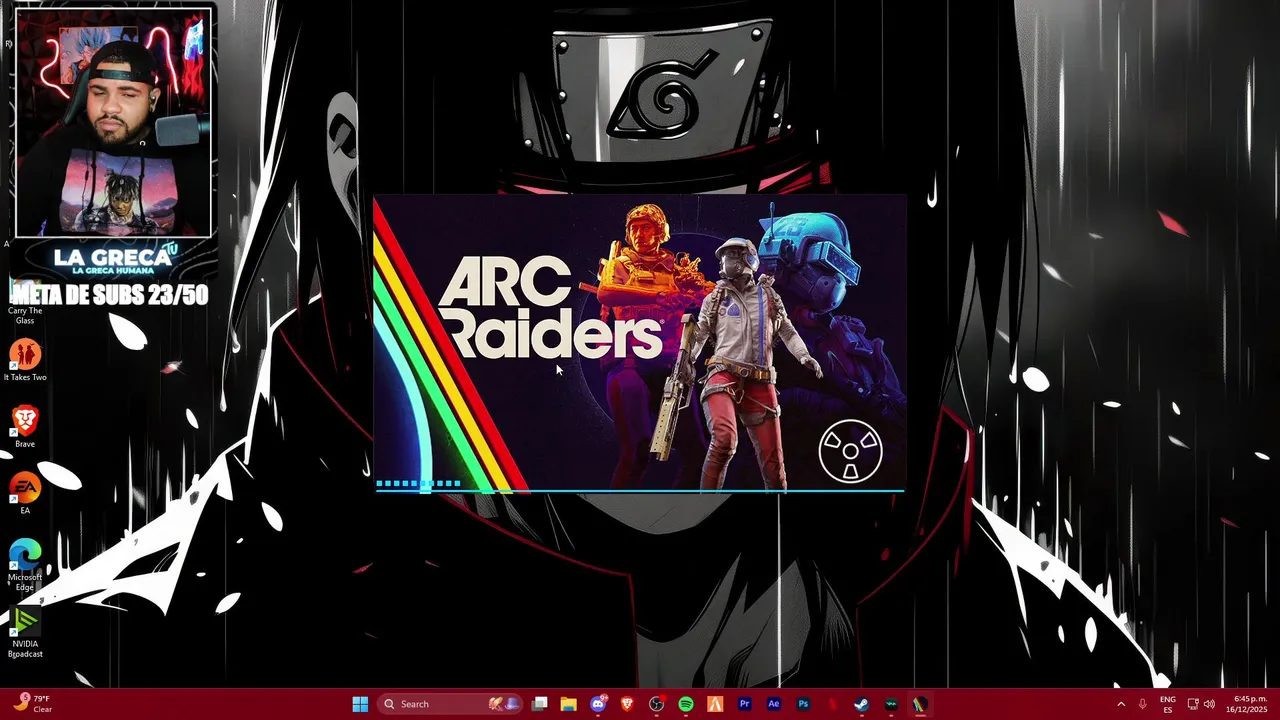Click the ARC Raiders splash screen image

(x=639, y=343)
